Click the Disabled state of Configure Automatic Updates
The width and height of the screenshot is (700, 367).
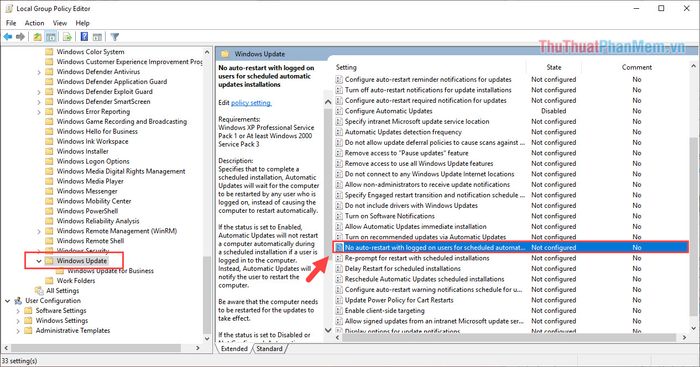554,111
